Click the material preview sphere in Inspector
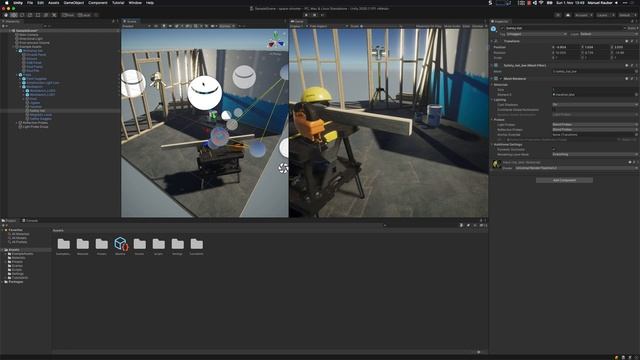The height and width of the screenshot is (360, 640). [497, 164]
